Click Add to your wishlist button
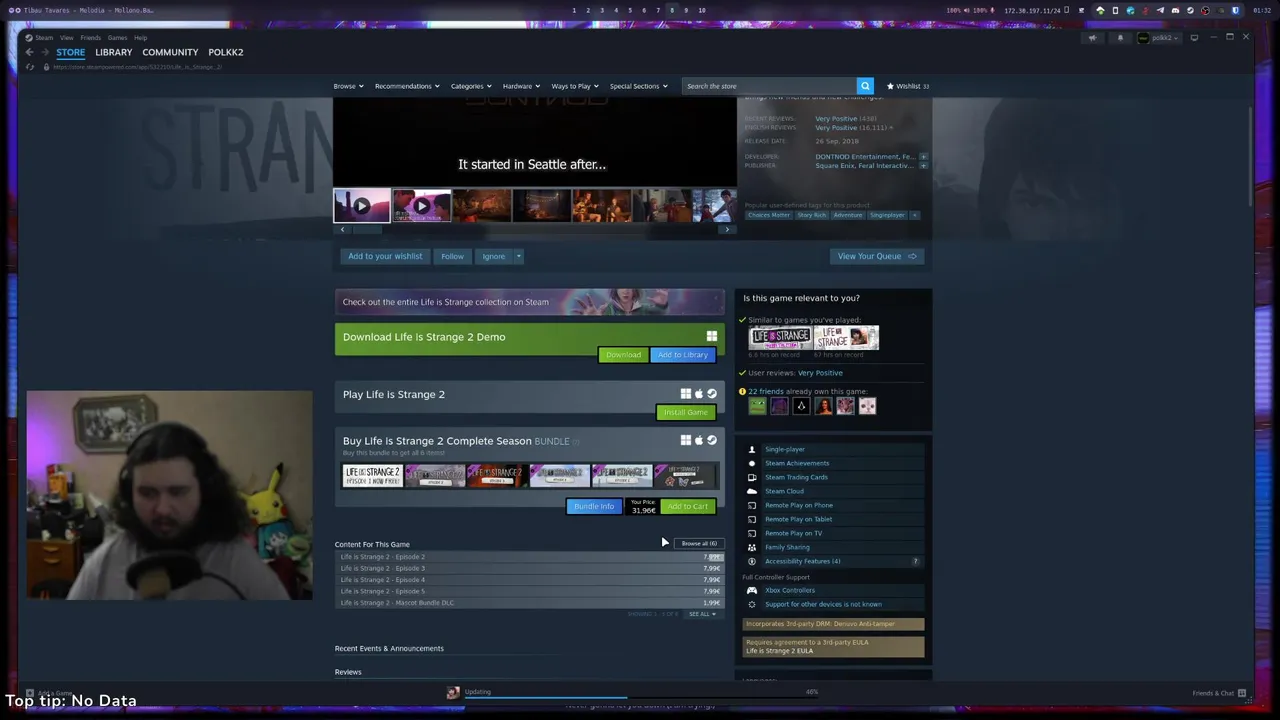Viewport: 1280px width, 720px height. click(385, 256)
